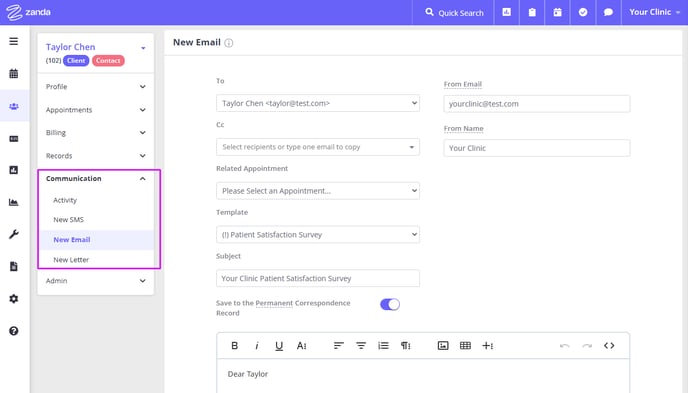
Task: Open the Related Appointment dropdown
Action: click(318, 191)
